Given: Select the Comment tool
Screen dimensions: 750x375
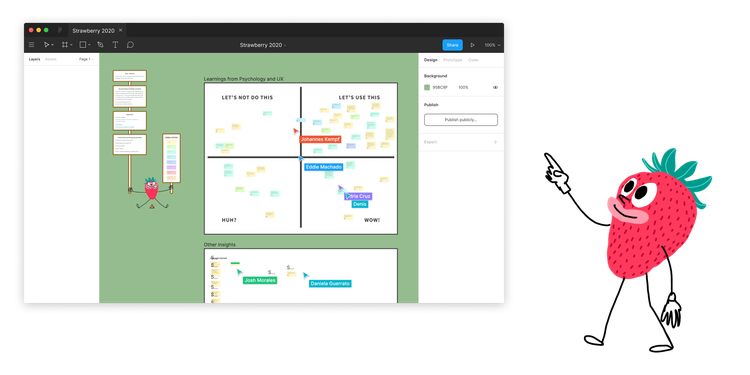Looking at the screenshot, I should coord(130,45).
